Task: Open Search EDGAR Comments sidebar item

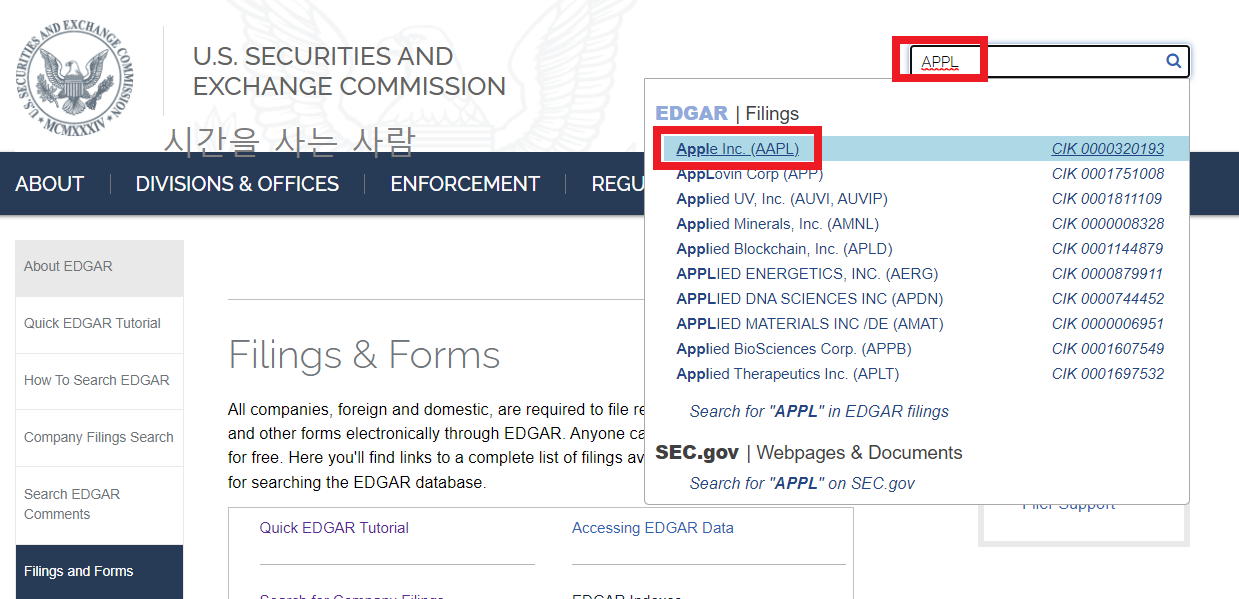Action: pos(99,504)
